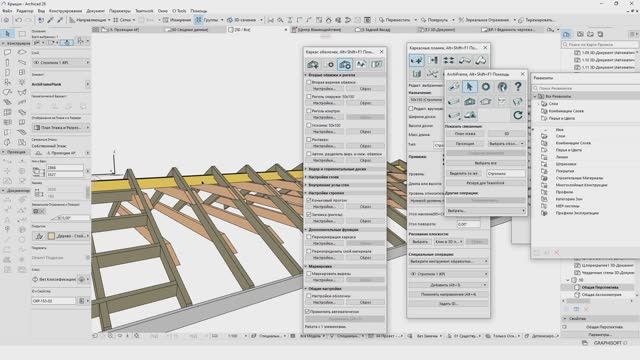The image size is (640, 360).
Task: Click the ID field showing СКР-153-03
Action: (53, 301)
